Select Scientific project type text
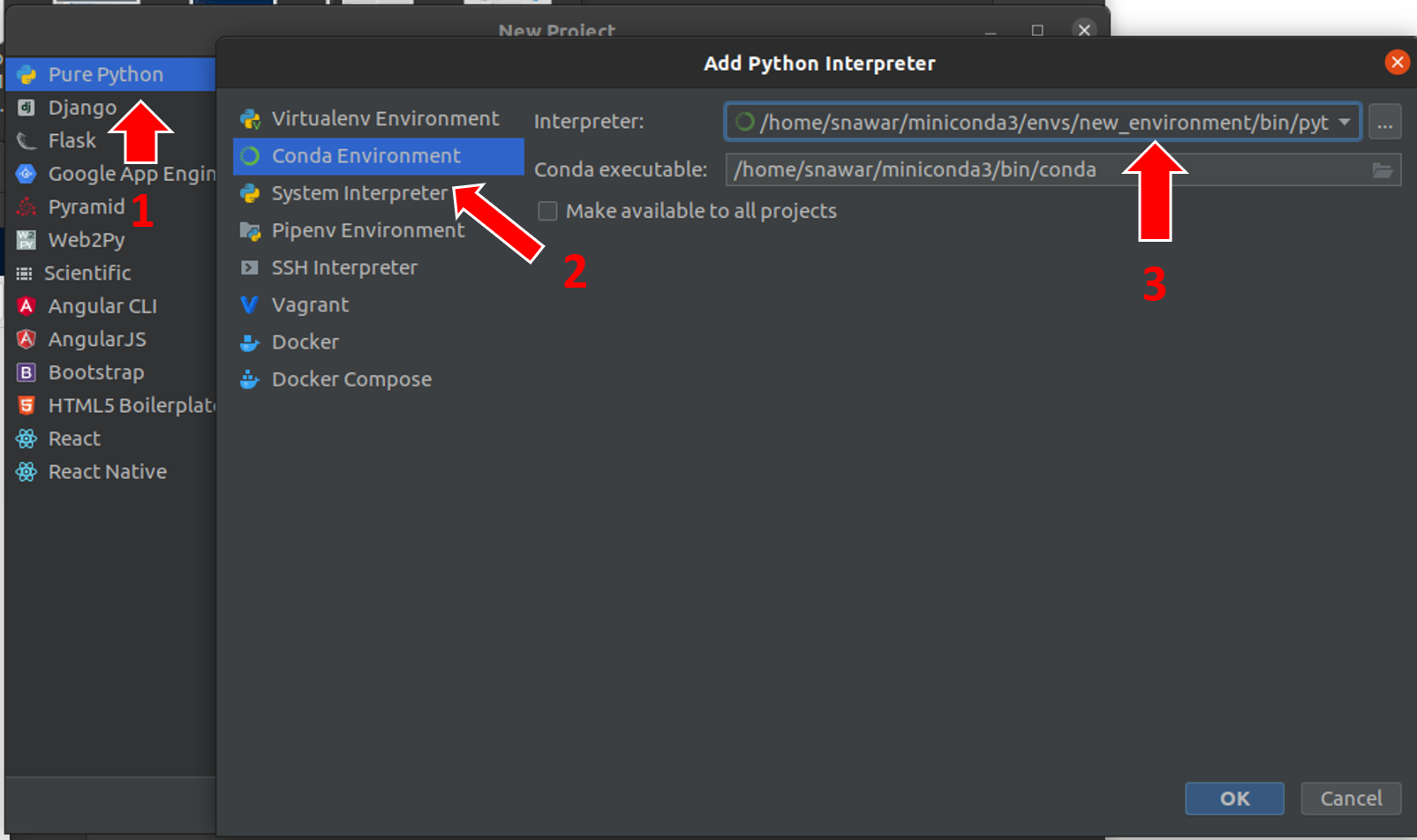This screenshot has height=840, width=1417. 87,274
